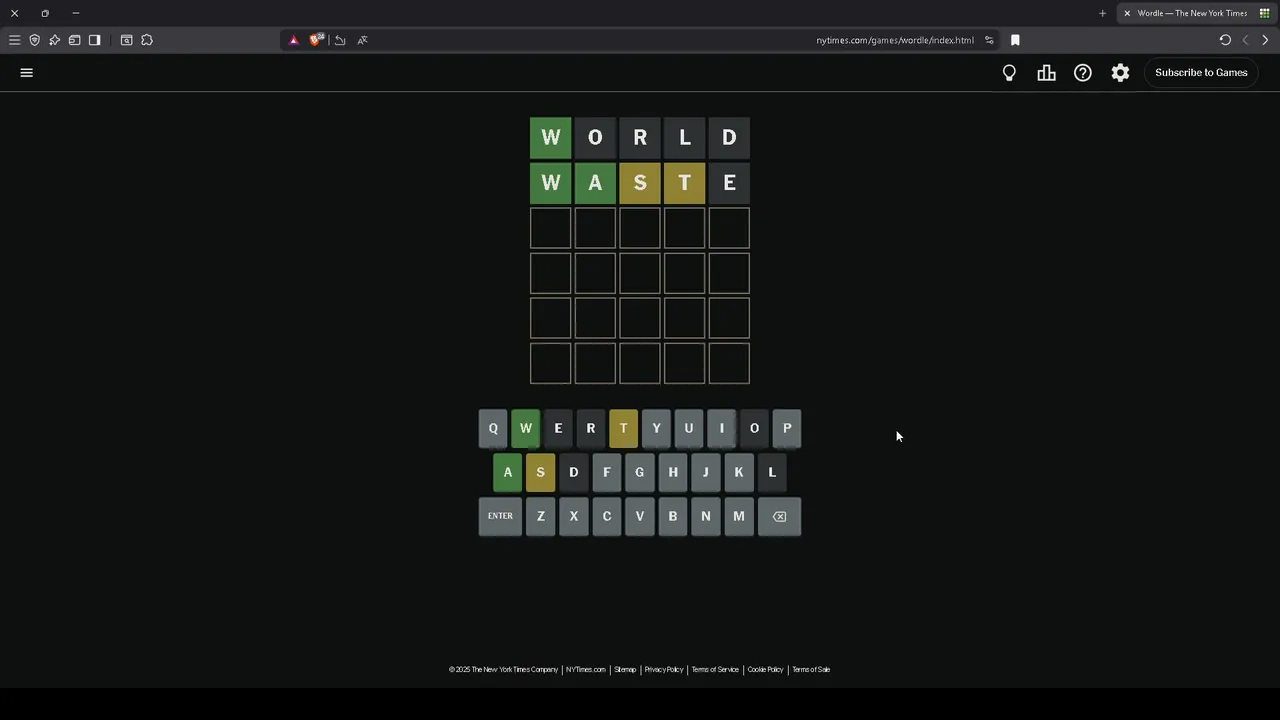Tap the J key
The width and height of the screenshot is (1280, 720).
tap(706, 472)
